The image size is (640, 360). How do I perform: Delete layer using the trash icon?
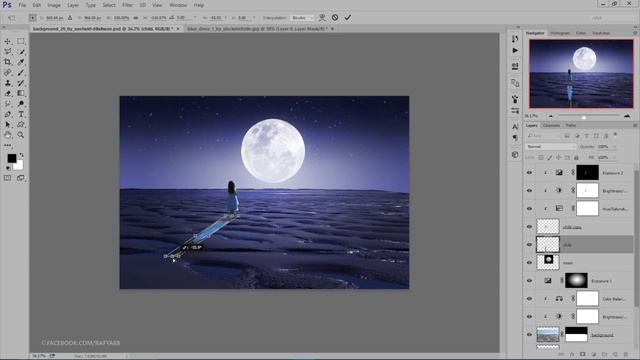(x=626, y=355)
